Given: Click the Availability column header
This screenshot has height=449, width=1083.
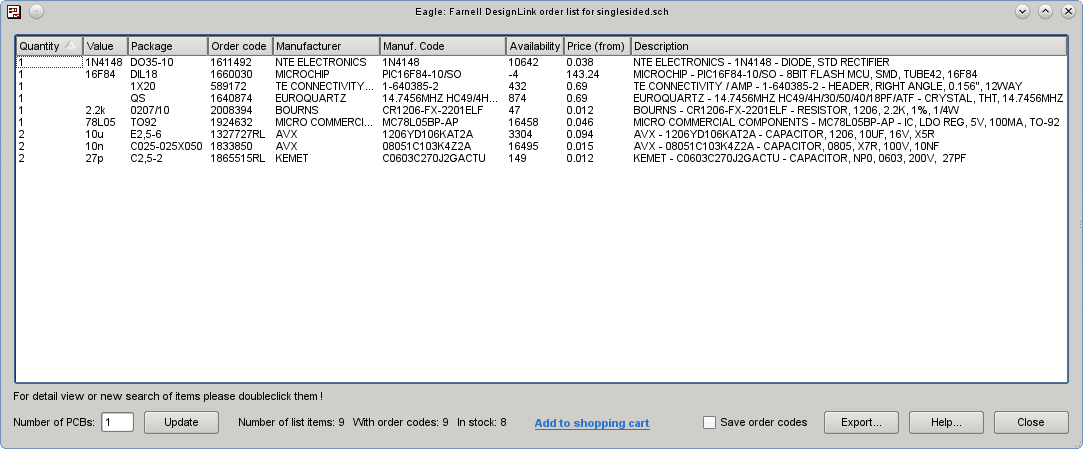Looking at the screenshot, I should pos(534,47).
